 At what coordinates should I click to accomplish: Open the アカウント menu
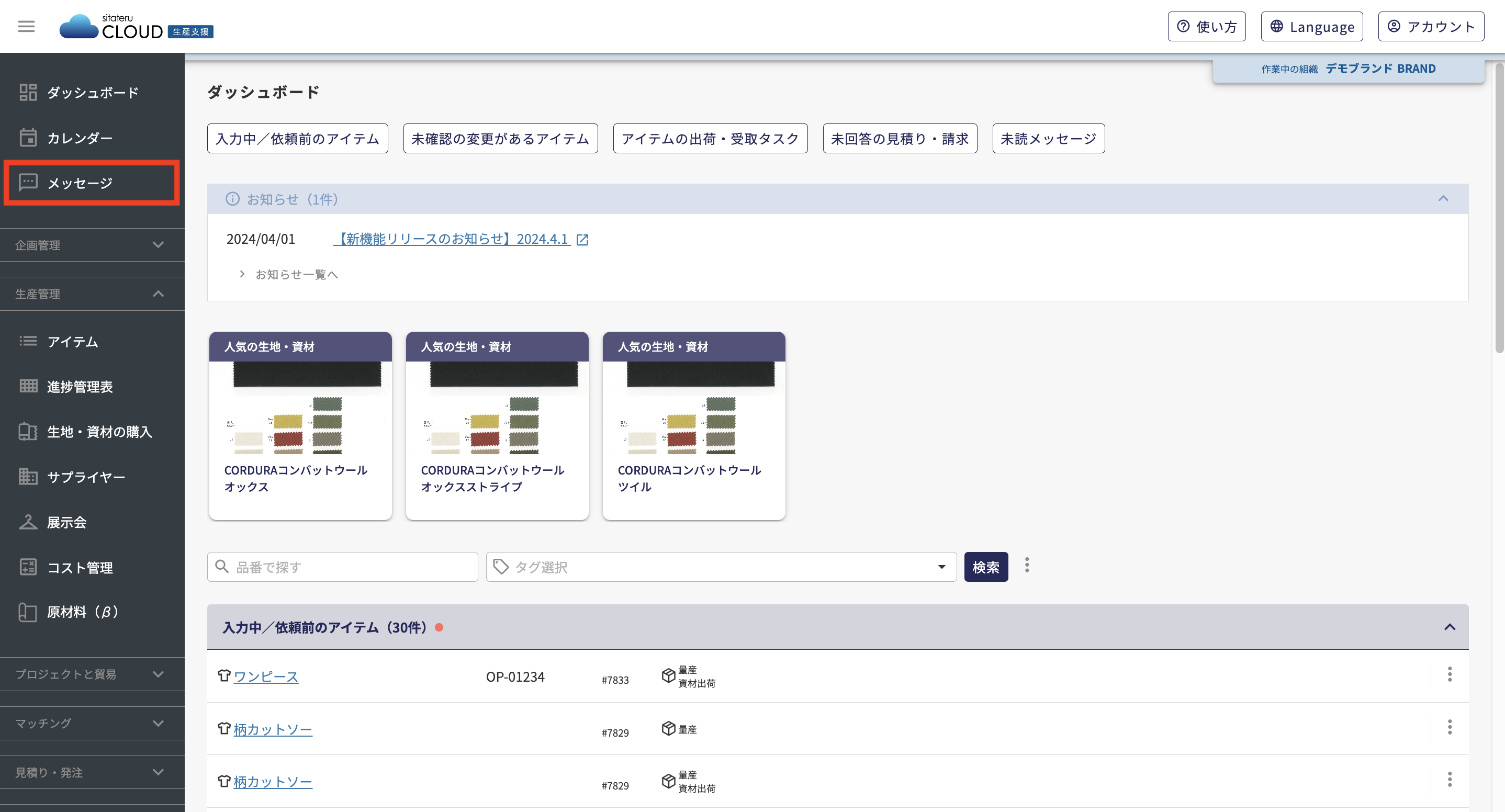1431,26
